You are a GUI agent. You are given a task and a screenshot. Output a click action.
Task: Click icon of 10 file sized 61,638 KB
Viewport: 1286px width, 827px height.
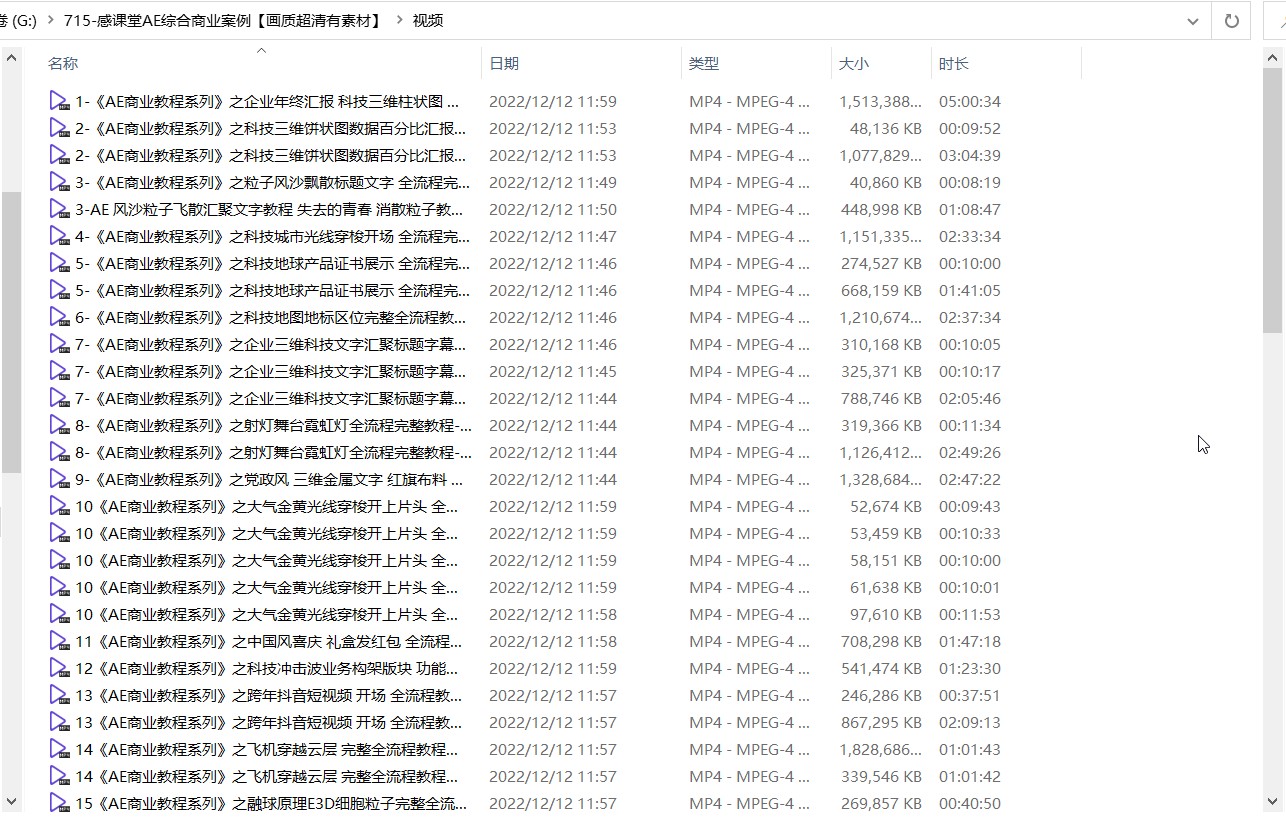[x=59, y=587]
